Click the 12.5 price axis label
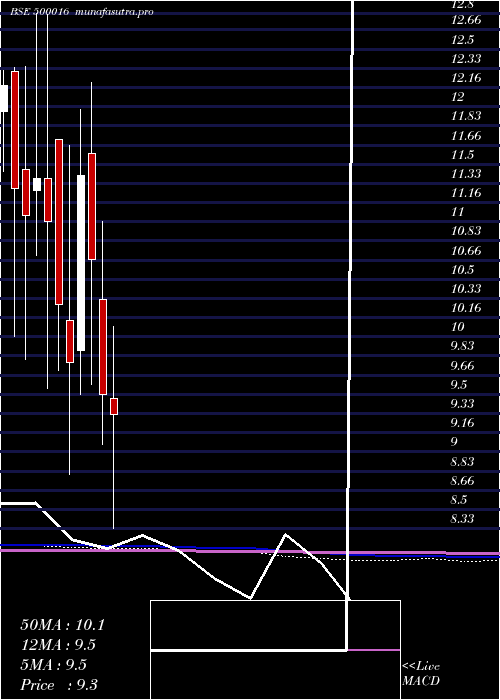 point(462,40)
